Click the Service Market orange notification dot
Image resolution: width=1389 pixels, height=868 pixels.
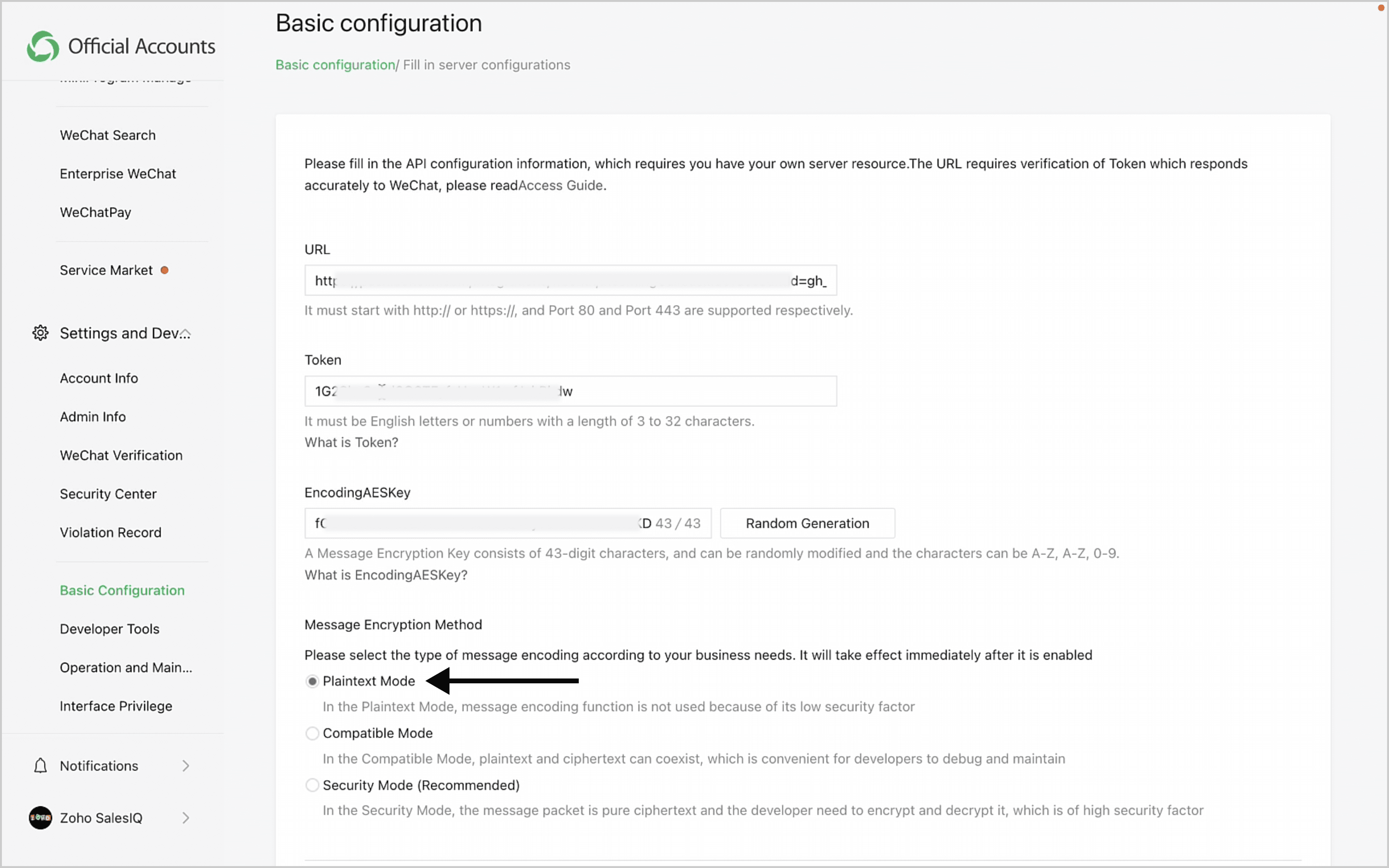click(x=165, y=271)
